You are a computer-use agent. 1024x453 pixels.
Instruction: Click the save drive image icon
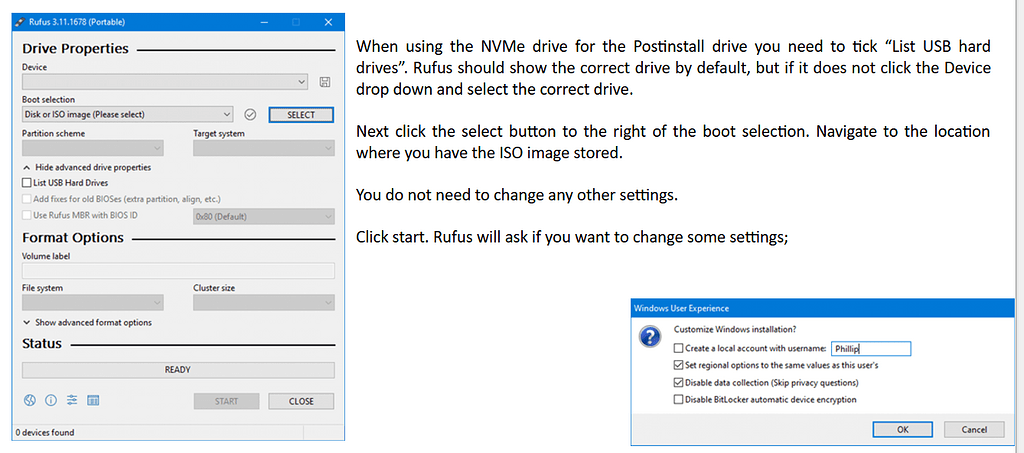coord(325,81)
